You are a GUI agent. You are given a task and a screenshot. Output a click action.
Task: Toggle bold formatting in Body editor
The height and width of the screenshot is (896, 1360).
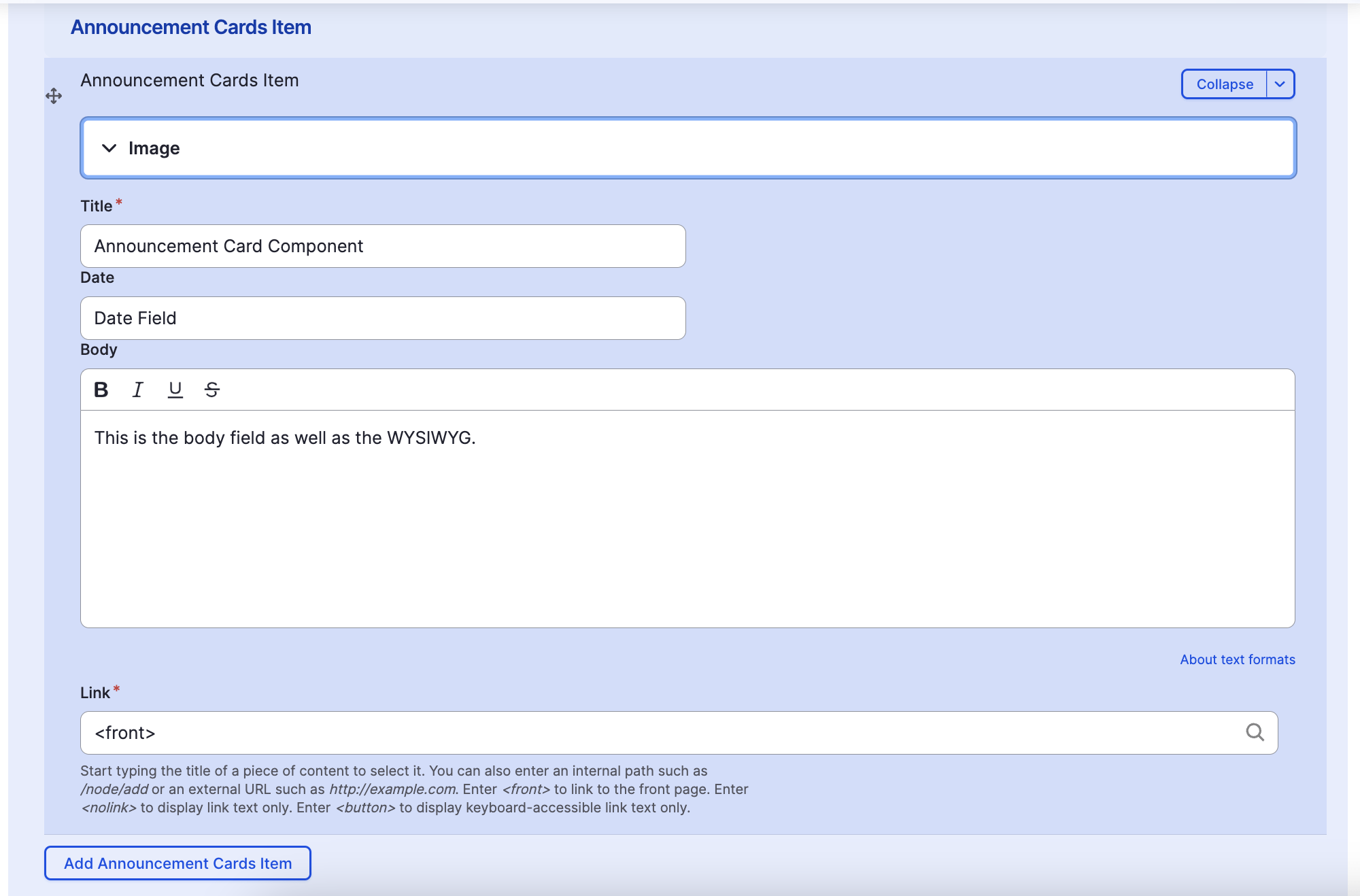click(x=101, y=390)
